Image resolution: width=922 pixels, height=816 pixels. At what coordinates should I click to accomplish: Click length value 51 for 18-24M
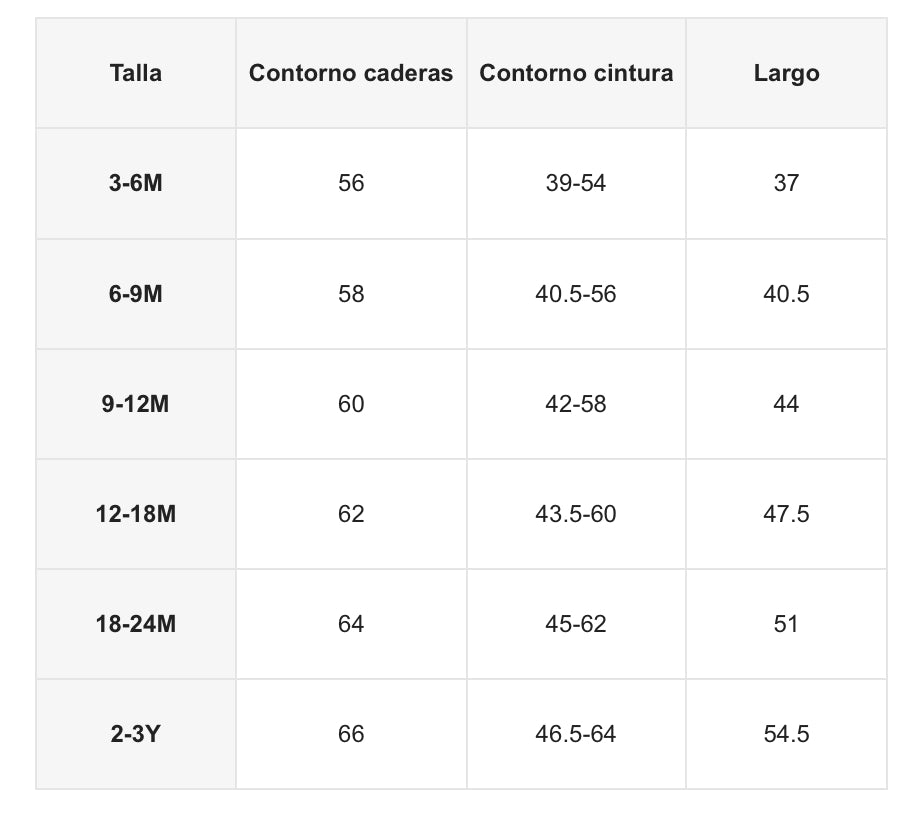(786, 624)
